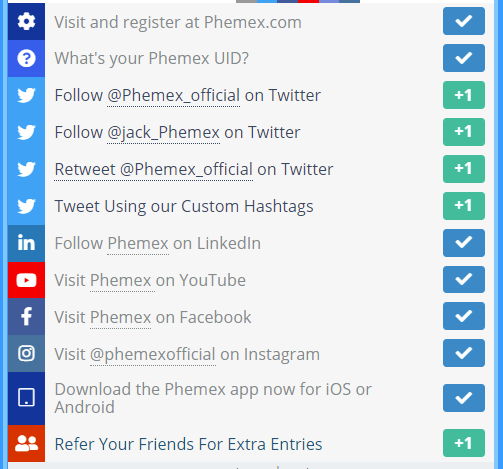The width and height of the screenshot is (503, 469).
Task: Click the Twitter icon for Follow @Phemex_official
Action: (x=26, y=95)
